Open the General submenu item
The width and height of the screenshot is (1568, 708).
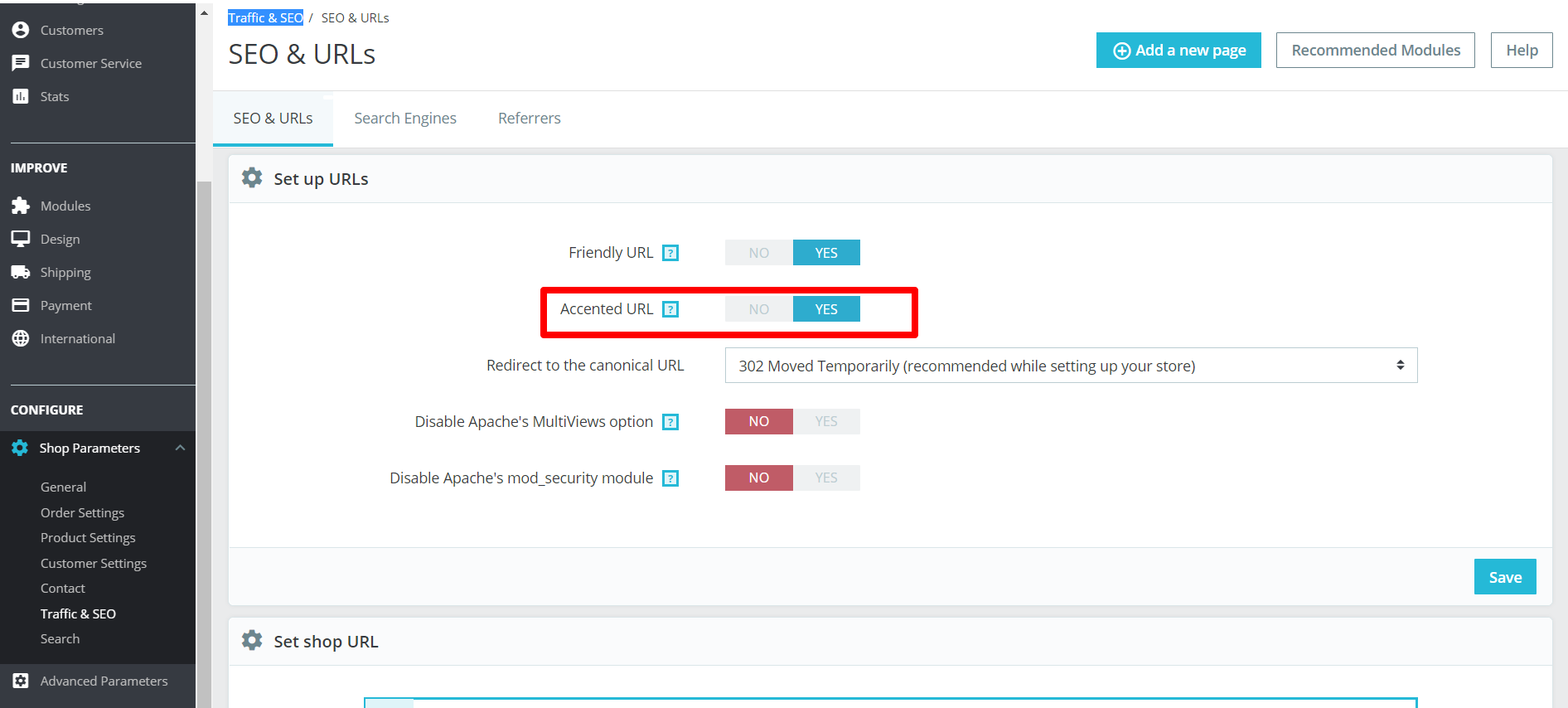point(63,487)
